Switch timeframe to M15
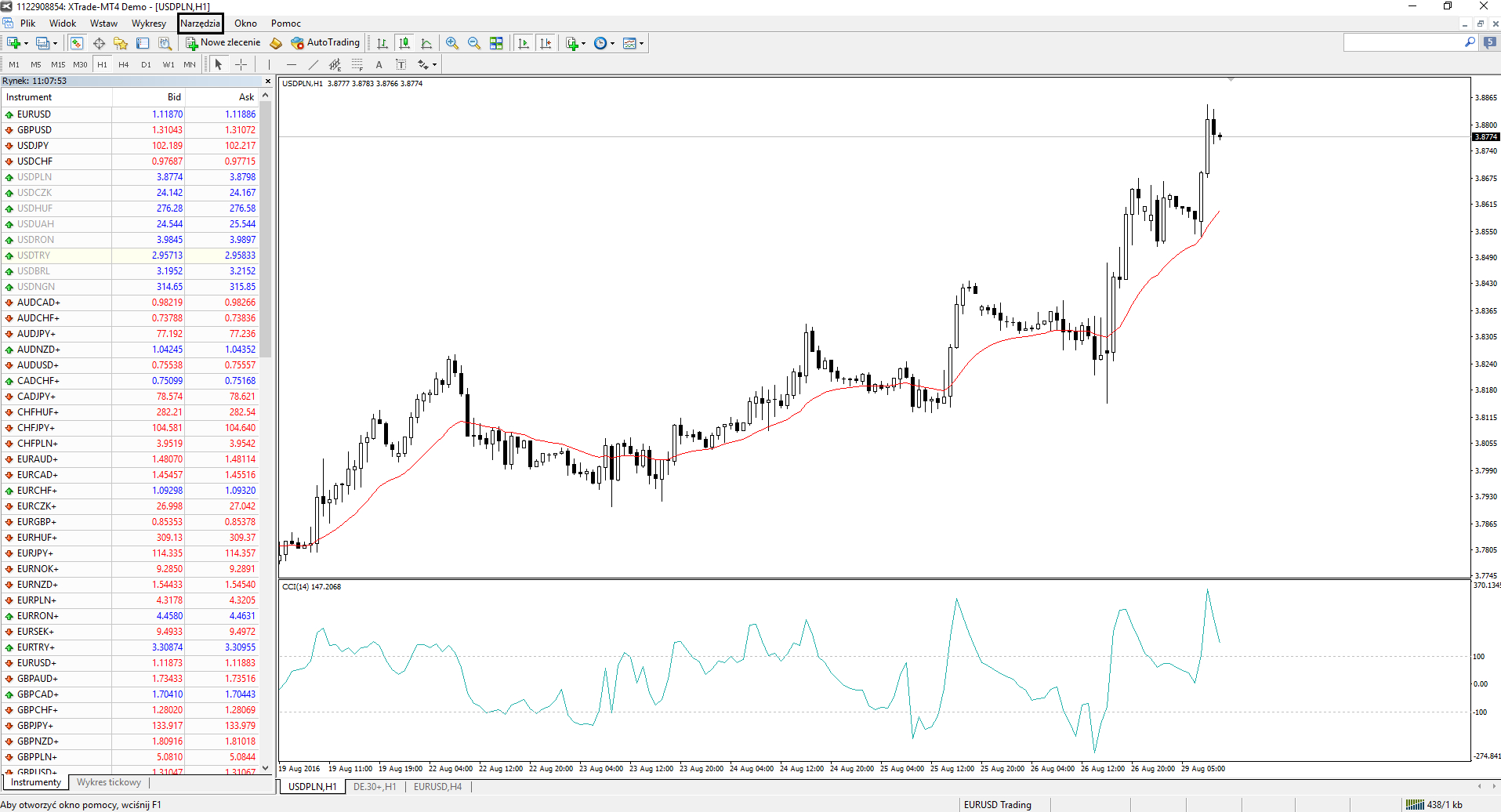This screenshot has height=812, width=1501. 58,64
